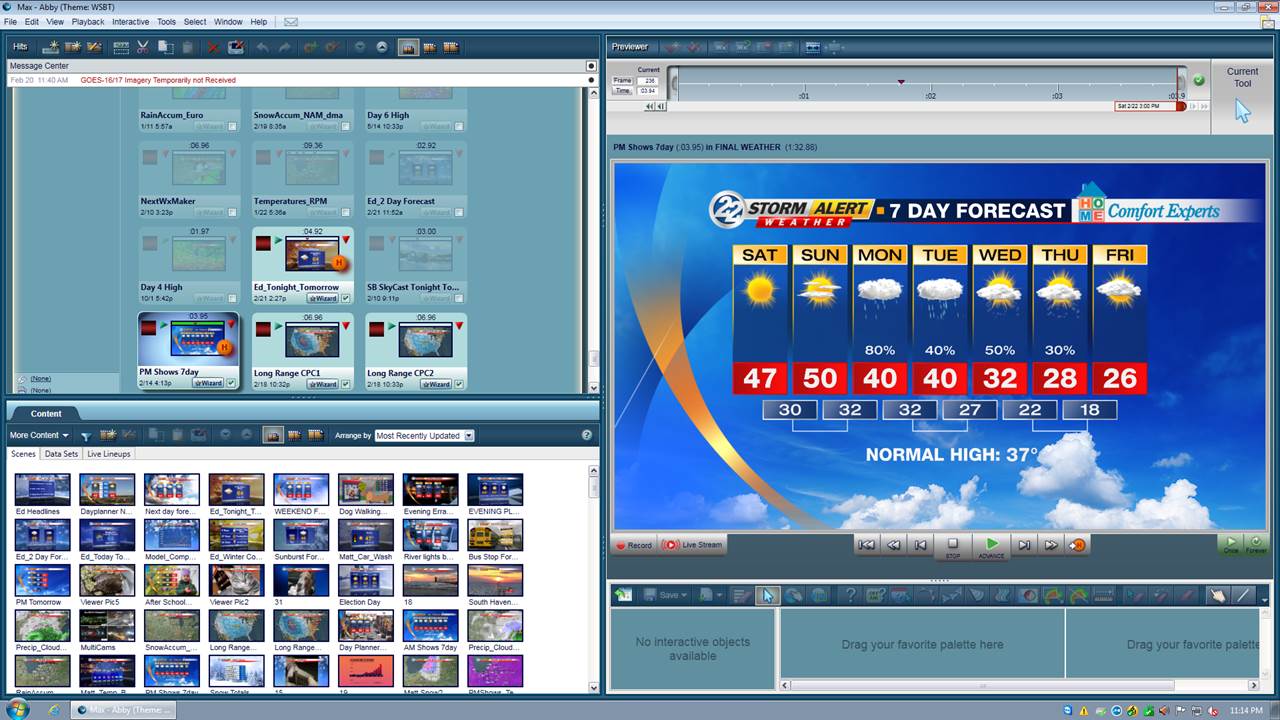The height and width of the screenshot is (720, 1280).
Task: Click the scissors cut icon in Hits toolbar
Action: (143, 47)
